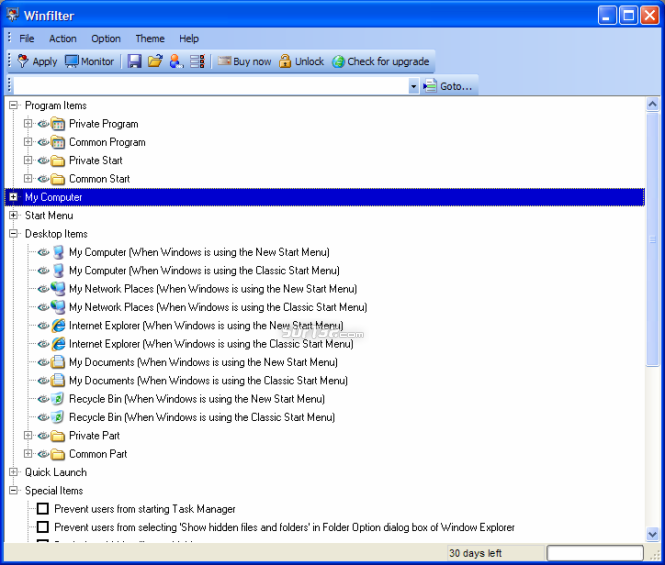Click Check for upgrade
Screen dimensions: 665x565
380,62
